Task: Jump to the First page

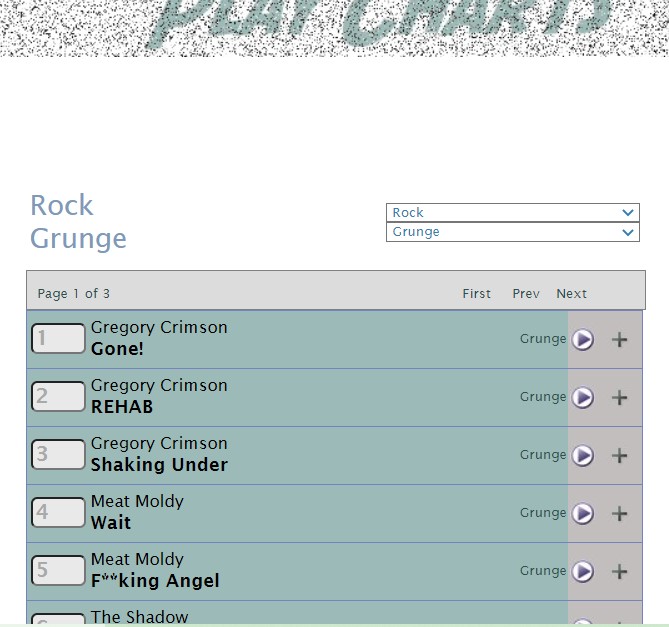Action: click(477, 294)
